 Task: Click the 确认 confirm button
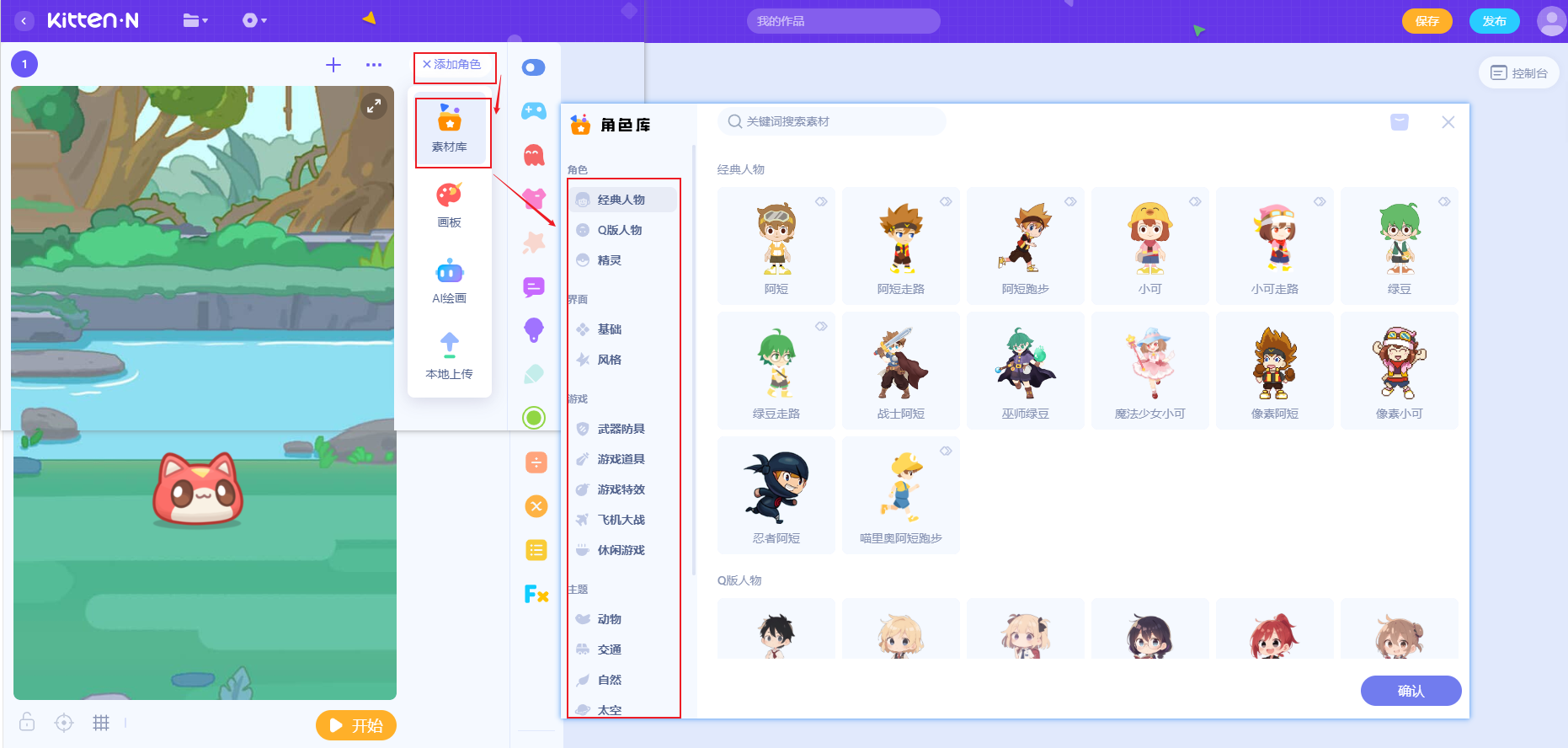click(1411, 691)
